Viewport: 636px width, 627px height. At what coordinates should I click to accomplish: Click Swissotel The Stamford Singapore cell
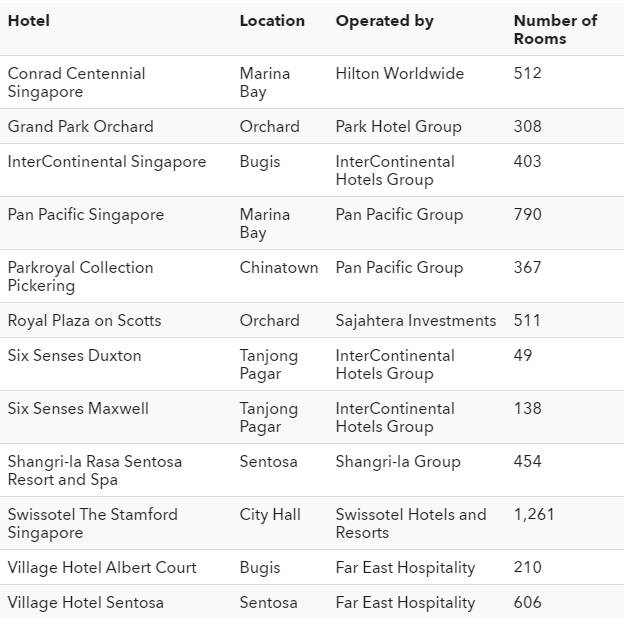(x=92, y=523)
